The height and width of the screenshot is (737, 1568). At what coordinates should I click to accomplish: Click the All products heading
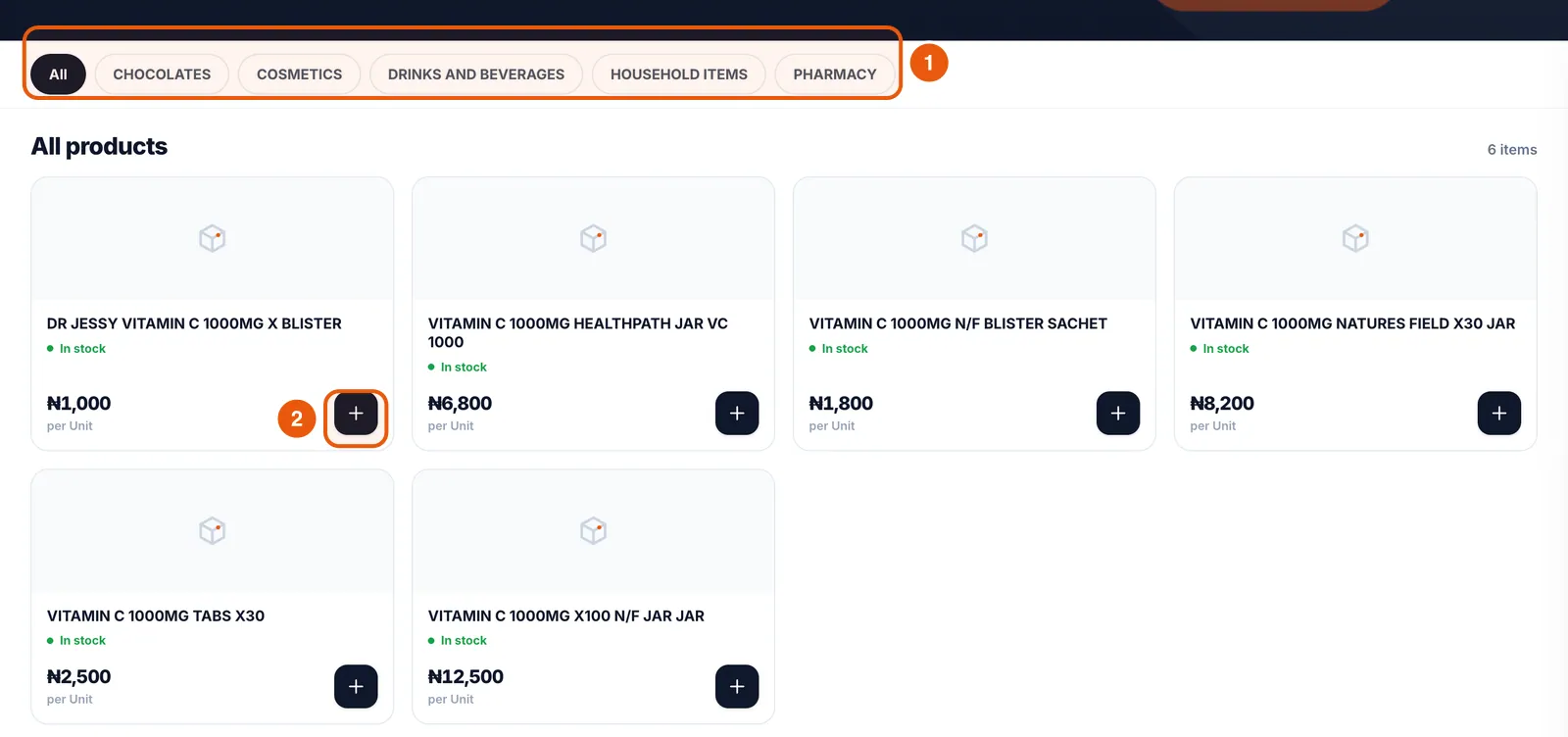pyautogui.click(x=99, y=147)
